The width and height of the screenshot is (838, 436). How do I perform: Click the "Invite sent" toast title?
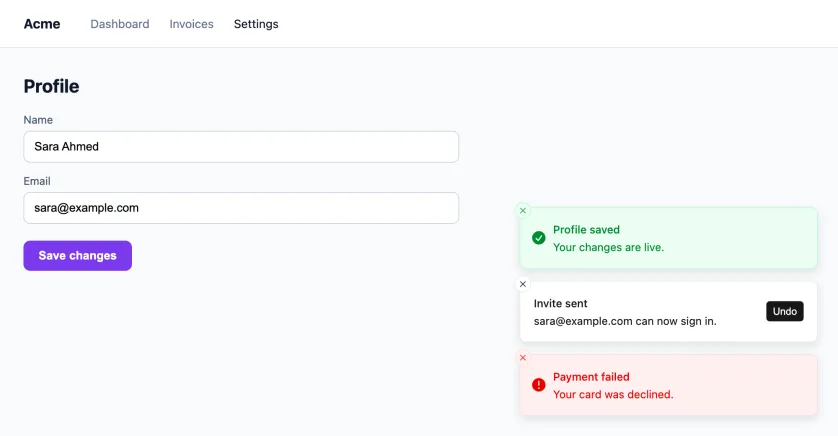coord(560,303)
